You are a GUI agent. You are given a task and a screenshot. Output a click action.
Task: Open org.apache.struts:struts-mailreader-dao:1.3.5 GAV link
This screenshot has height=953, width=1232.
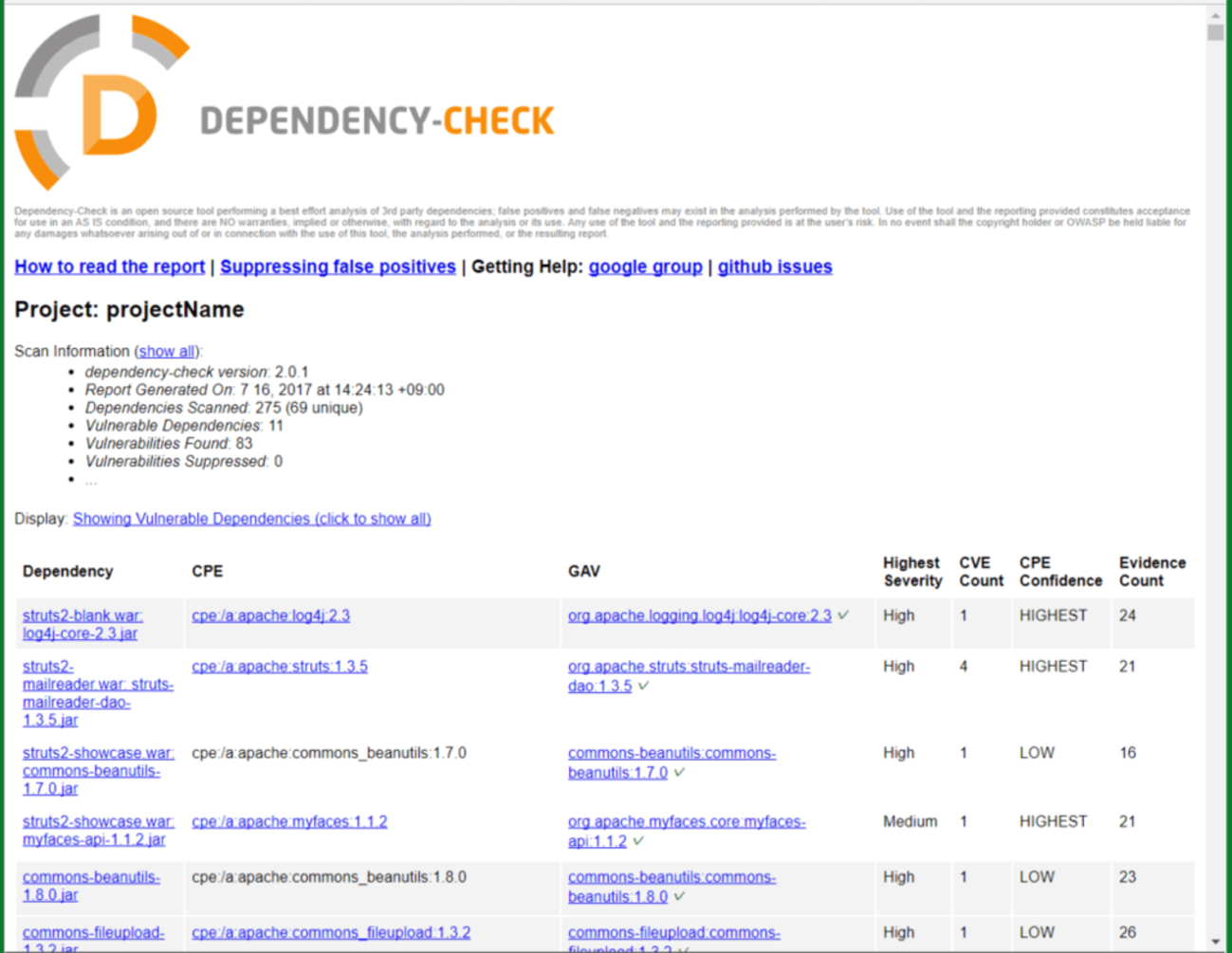689,676
